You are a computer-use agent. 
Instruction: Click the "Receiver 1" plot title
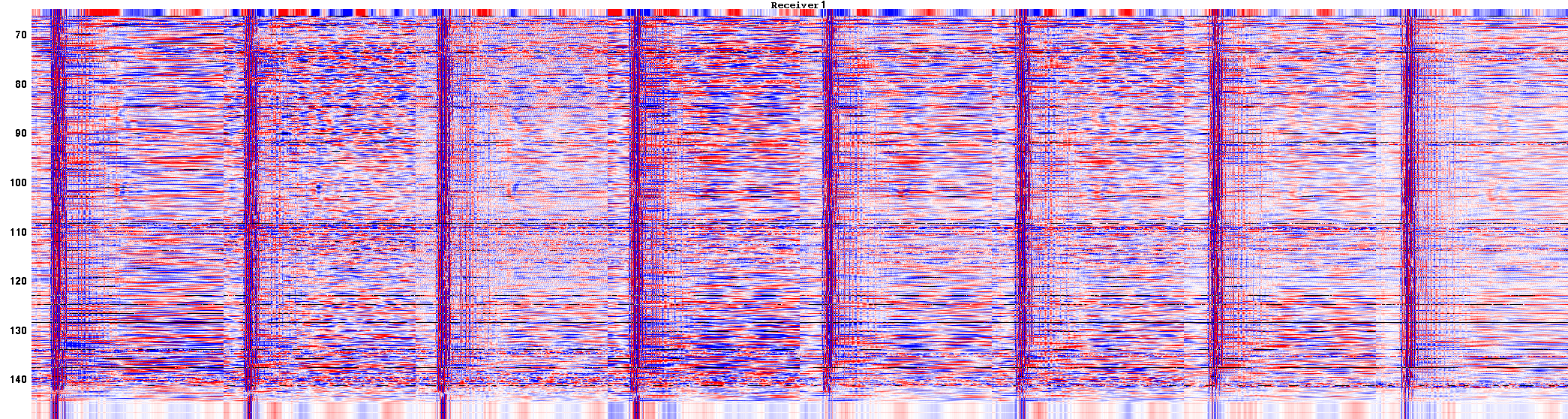[798, 5]
